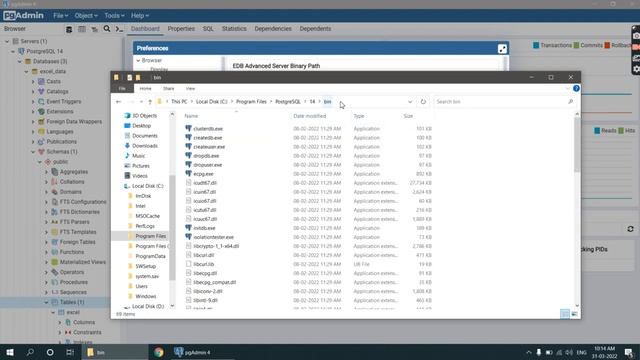Open Explorer Home ribbon tab
Screen dimensions: 640x360
[x=145, y=89]
